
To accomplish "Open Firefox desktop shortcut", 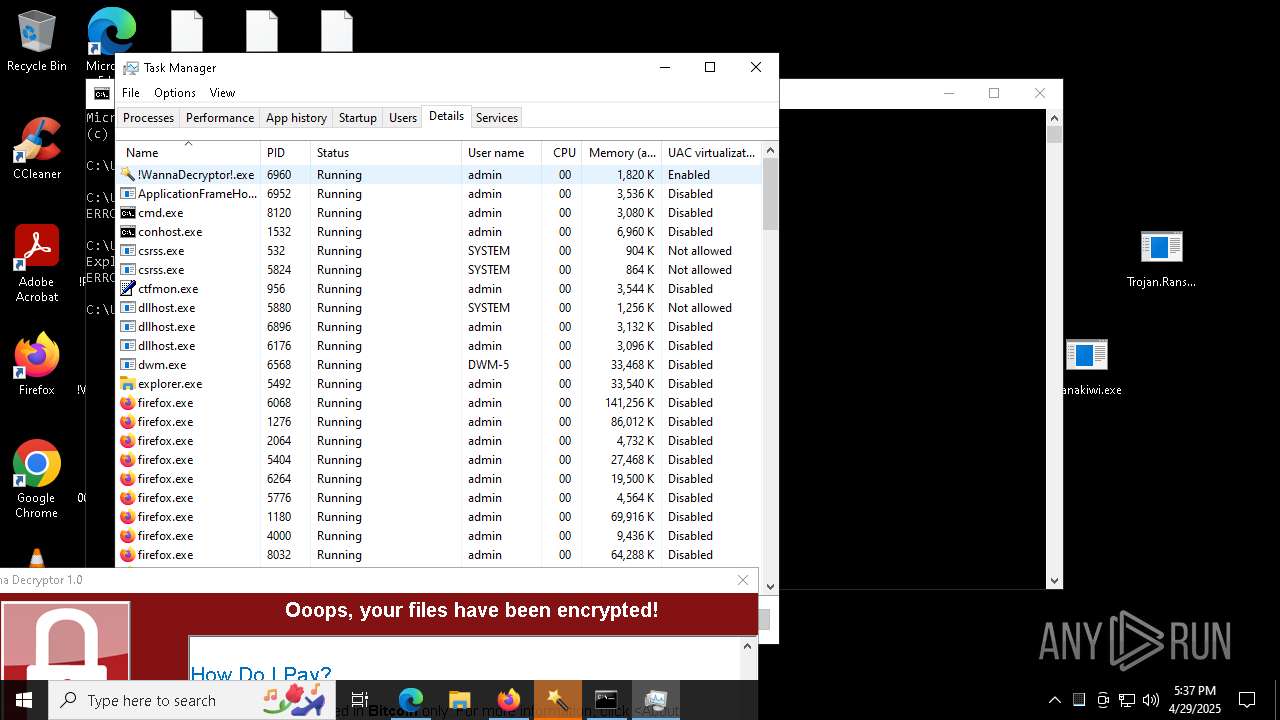I will tap(37, 365).
